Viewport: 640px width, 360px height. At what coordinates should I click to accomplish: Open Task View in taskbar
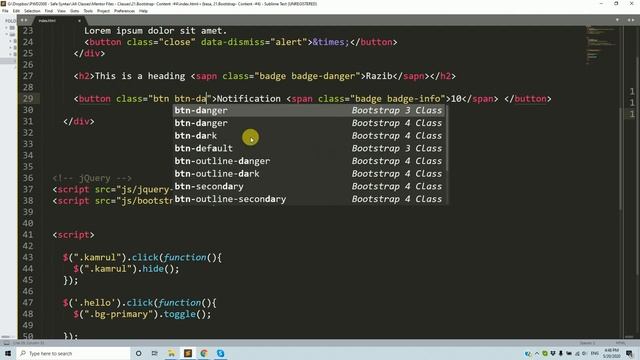[155, 353]
